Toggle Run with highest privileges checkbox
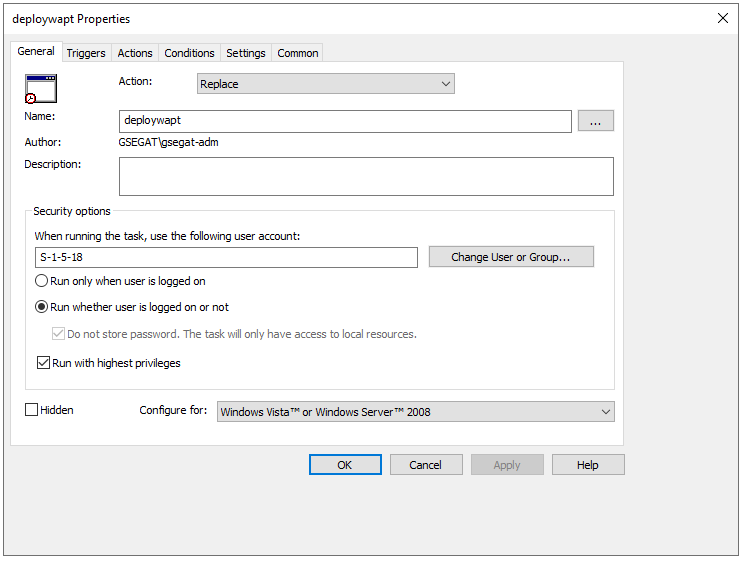This screenshot has width=742, height=561. [x=43, y=363]
